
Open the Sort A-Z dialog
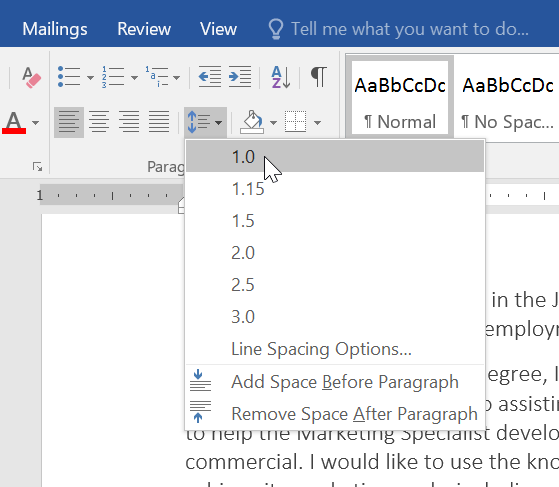tap(281, 77)
